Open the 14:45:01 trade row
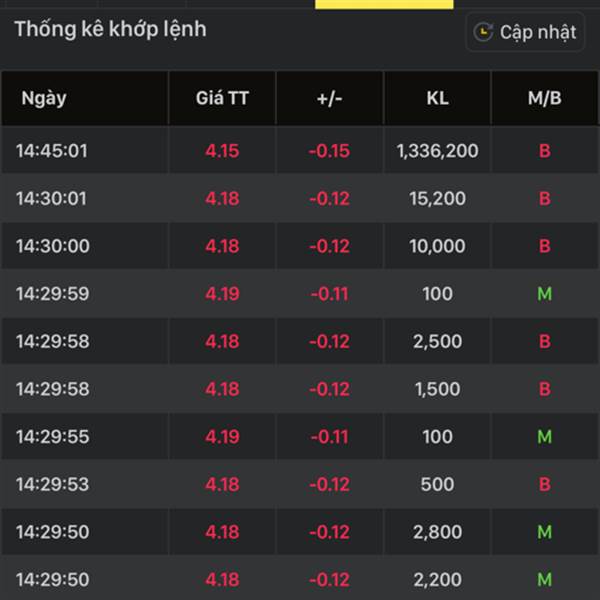 [300, 150]
